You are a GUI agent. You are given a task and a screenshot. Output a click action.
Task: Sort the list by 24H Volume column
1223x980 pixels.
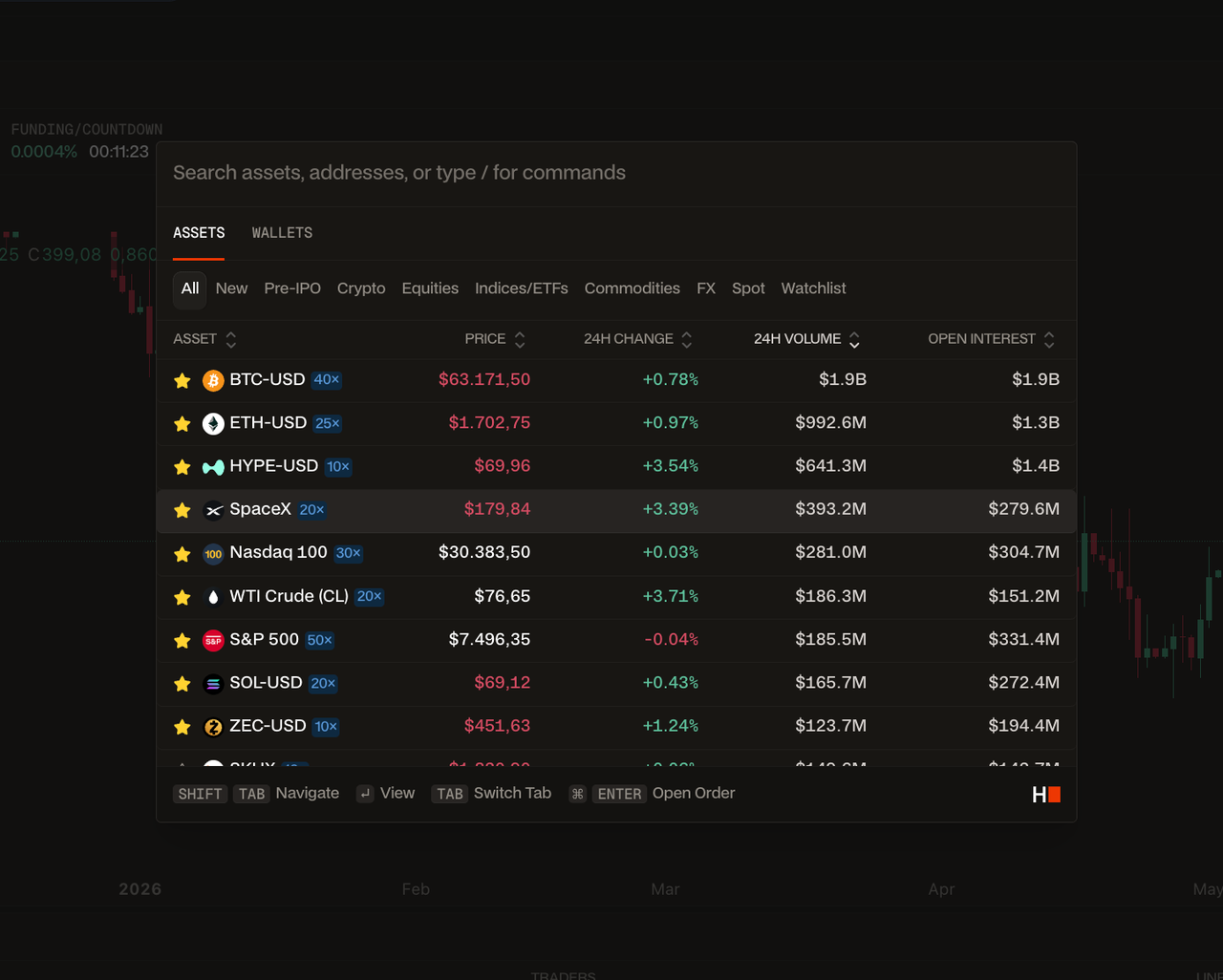807,339
